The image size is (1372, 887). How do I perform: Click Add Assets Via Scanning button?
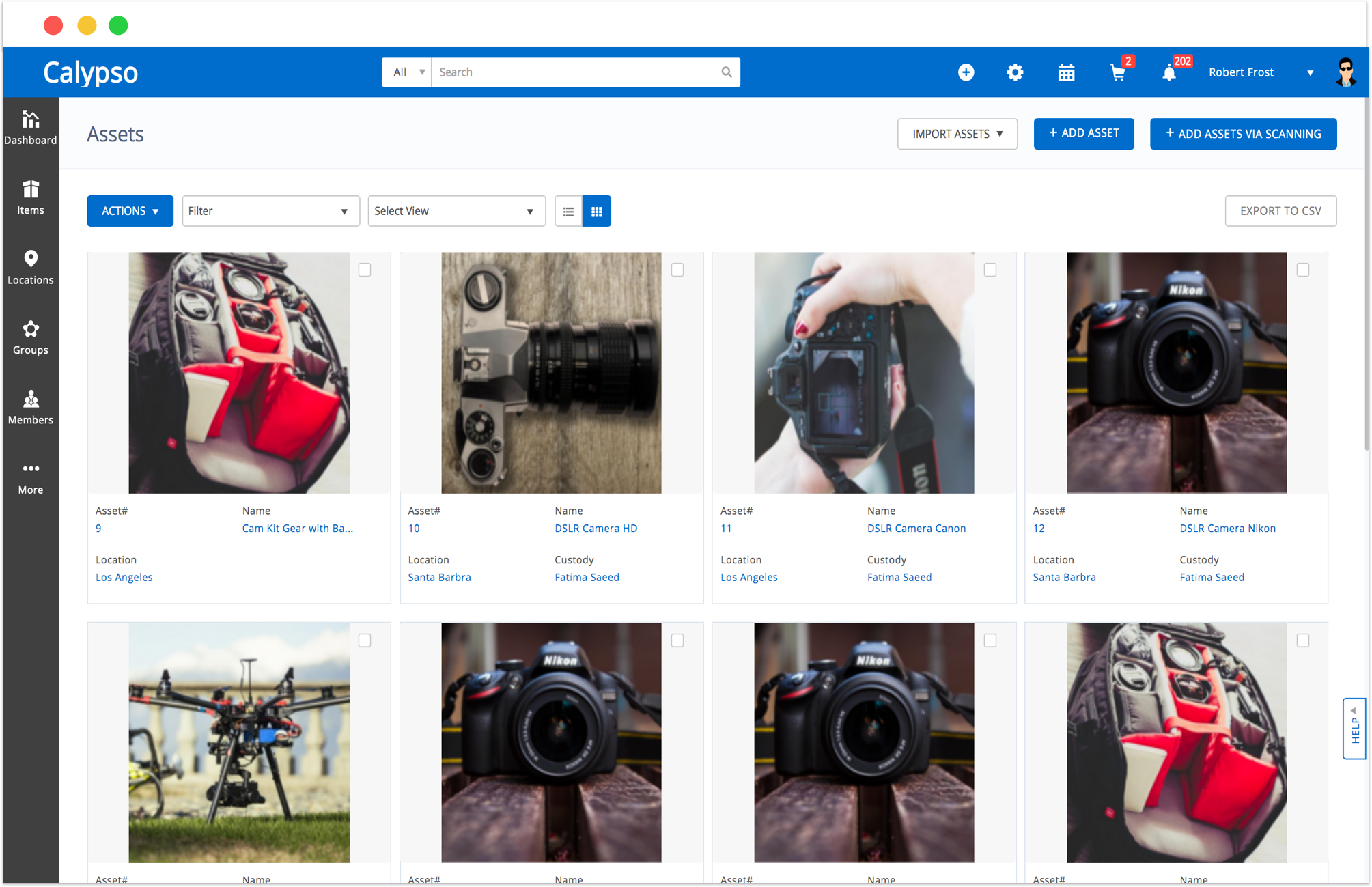1243,134
